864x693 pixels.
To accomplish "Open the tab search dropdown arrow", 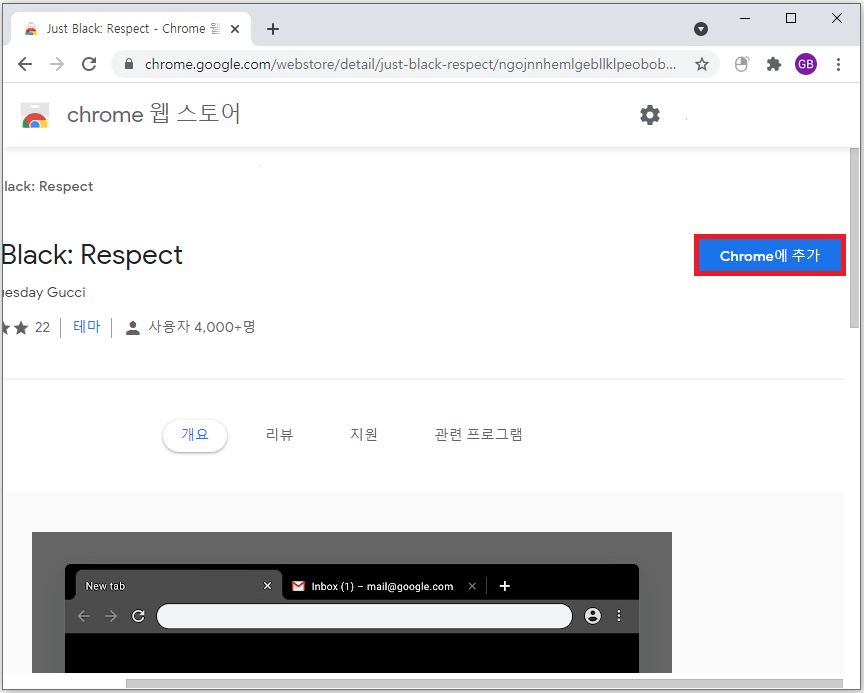I will [x=701, y=29].
